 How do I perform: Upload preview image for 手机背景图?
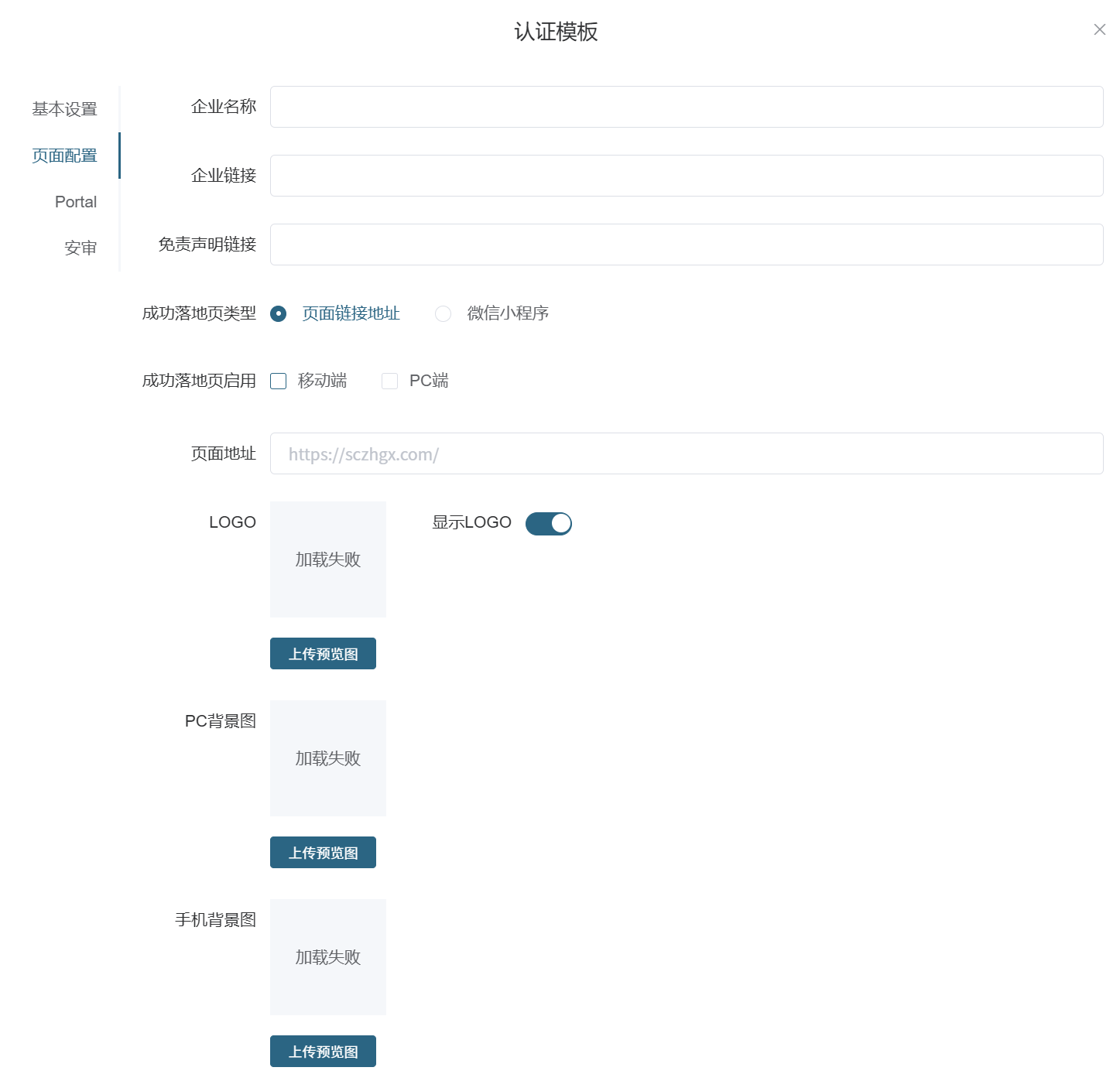coord(323,1052)
